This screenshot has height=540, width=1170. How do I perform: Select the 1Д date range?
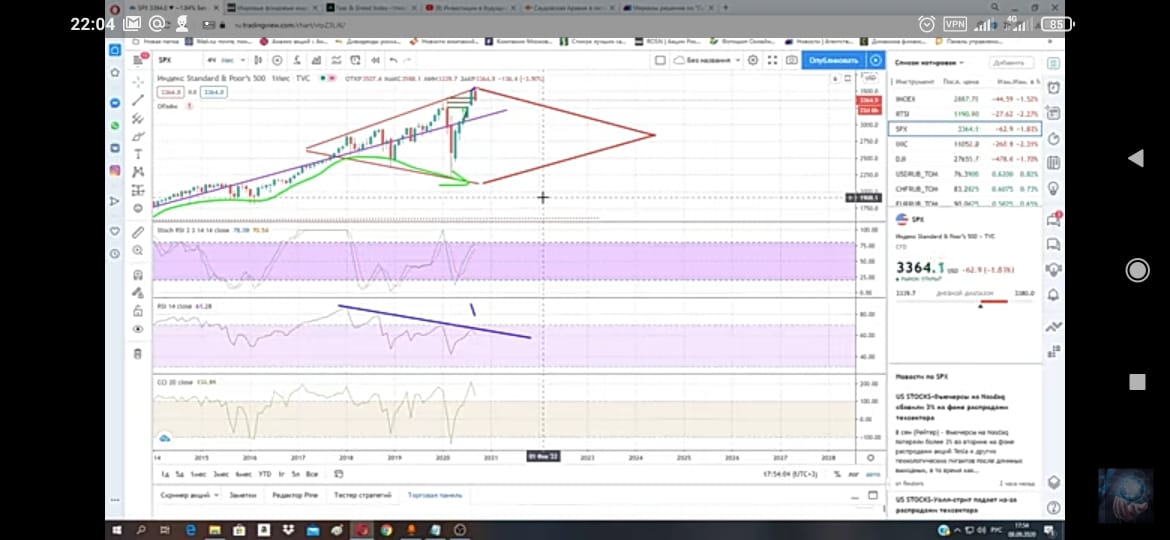pos(166,474)
